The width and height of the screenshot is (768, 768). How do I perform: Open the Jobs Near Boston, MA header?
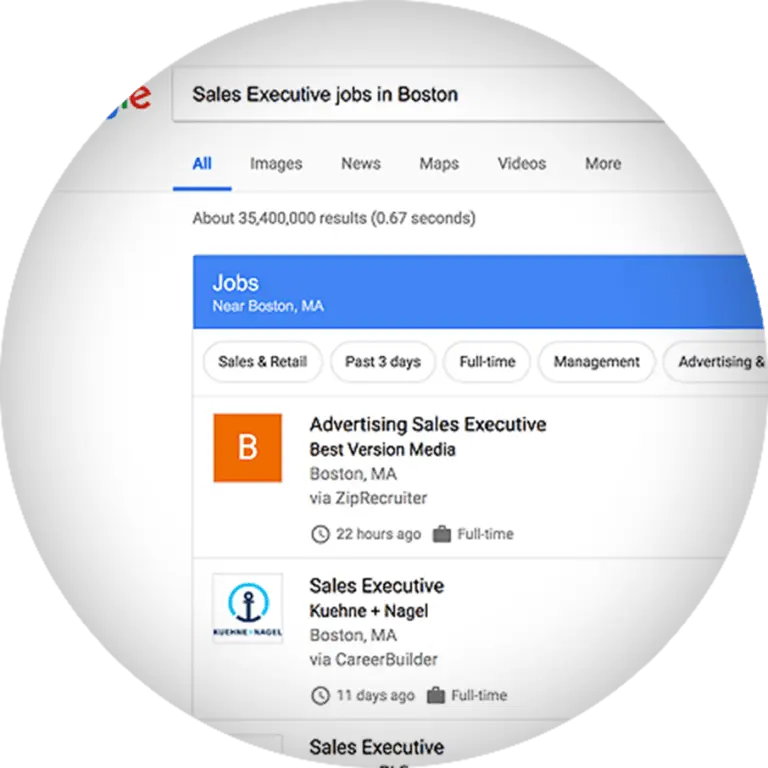478,292
